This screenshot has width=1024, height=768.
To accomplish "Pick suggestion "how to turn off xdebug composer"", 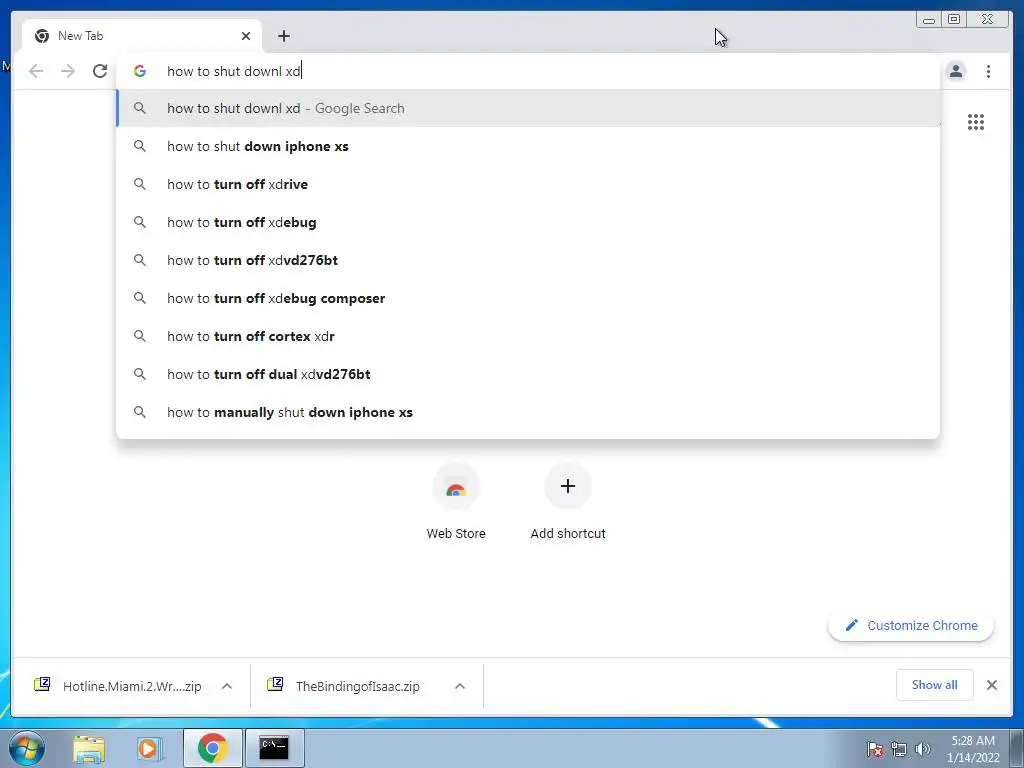I will [x=528, y=298].
